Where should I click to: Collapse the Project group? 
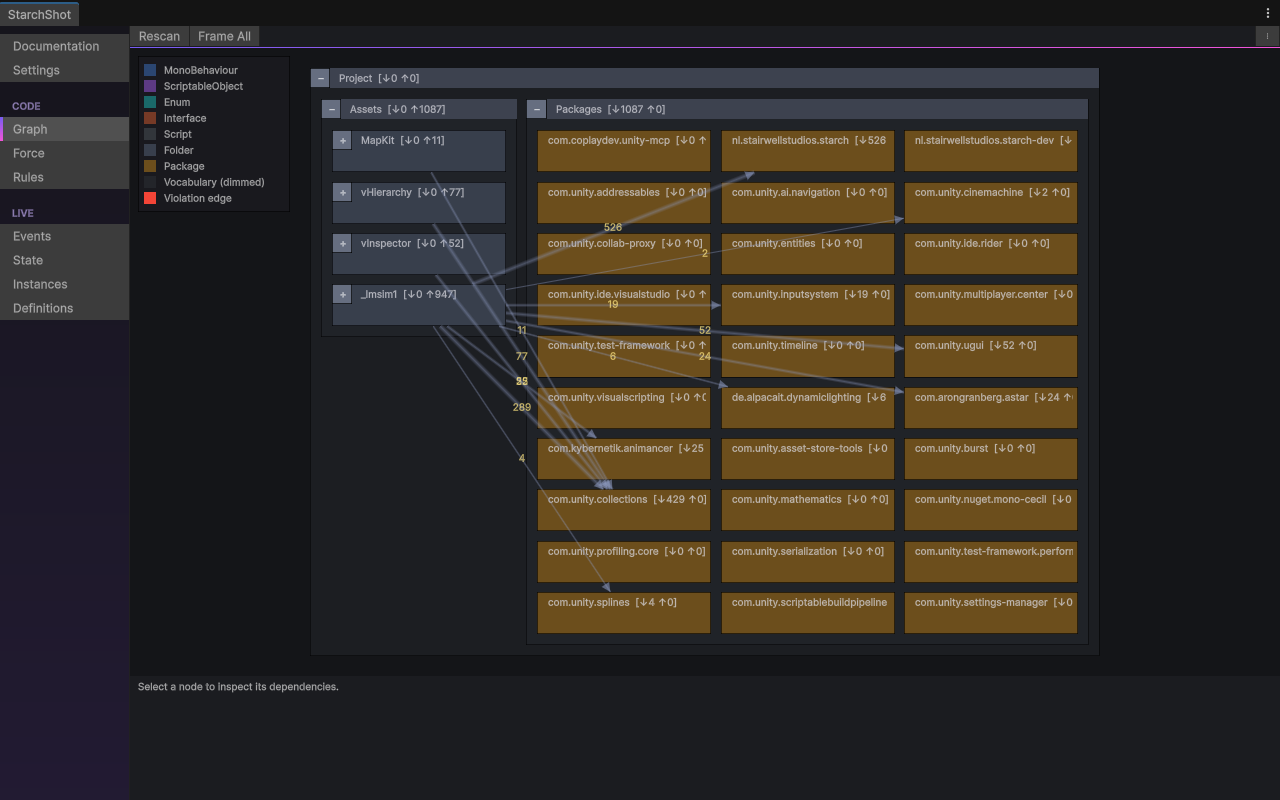point(320,78)
